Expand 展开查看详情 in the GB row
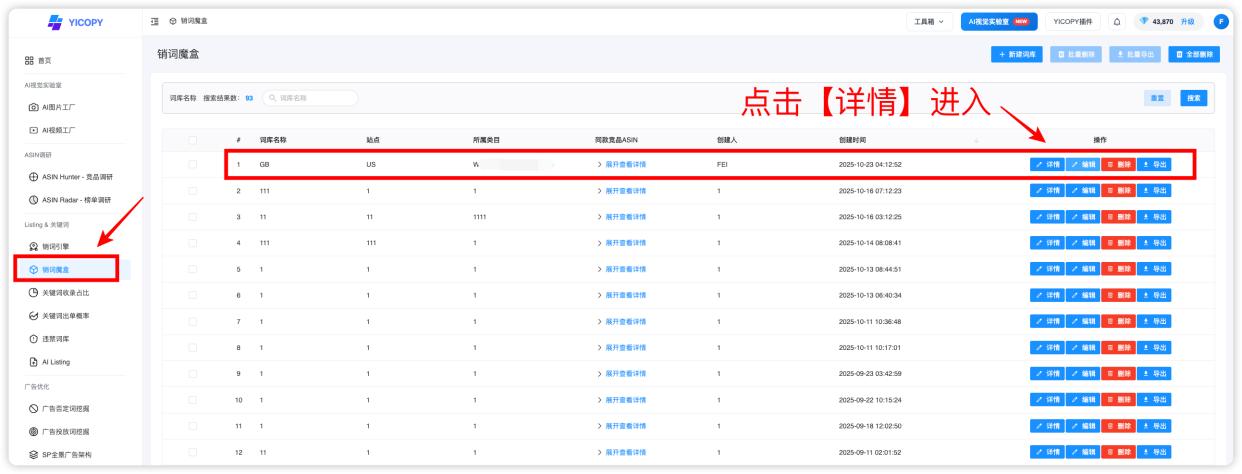1242x474 pixels. point(621,164)
